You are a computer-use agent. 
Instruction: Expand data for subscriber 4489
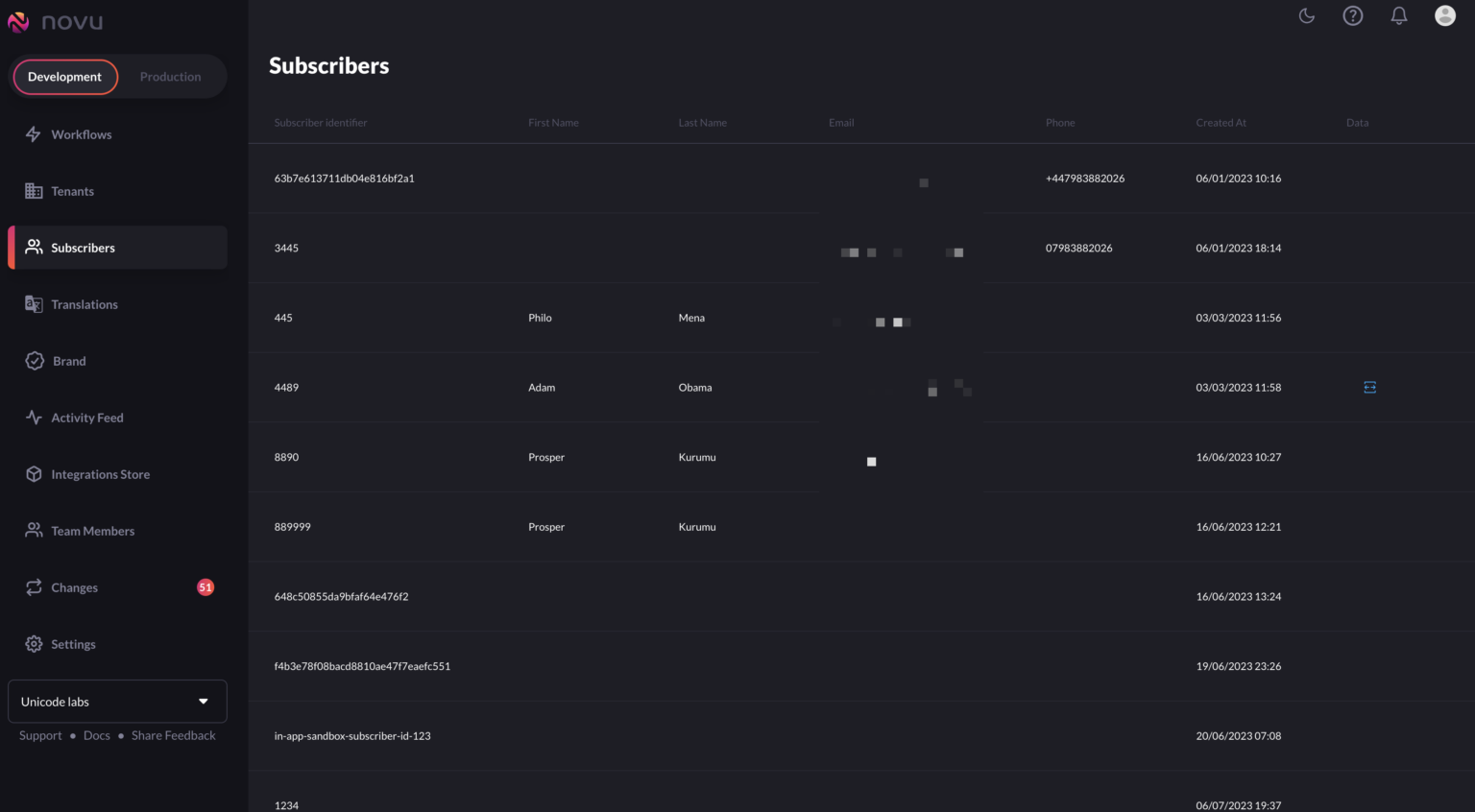coord(1369,387)
